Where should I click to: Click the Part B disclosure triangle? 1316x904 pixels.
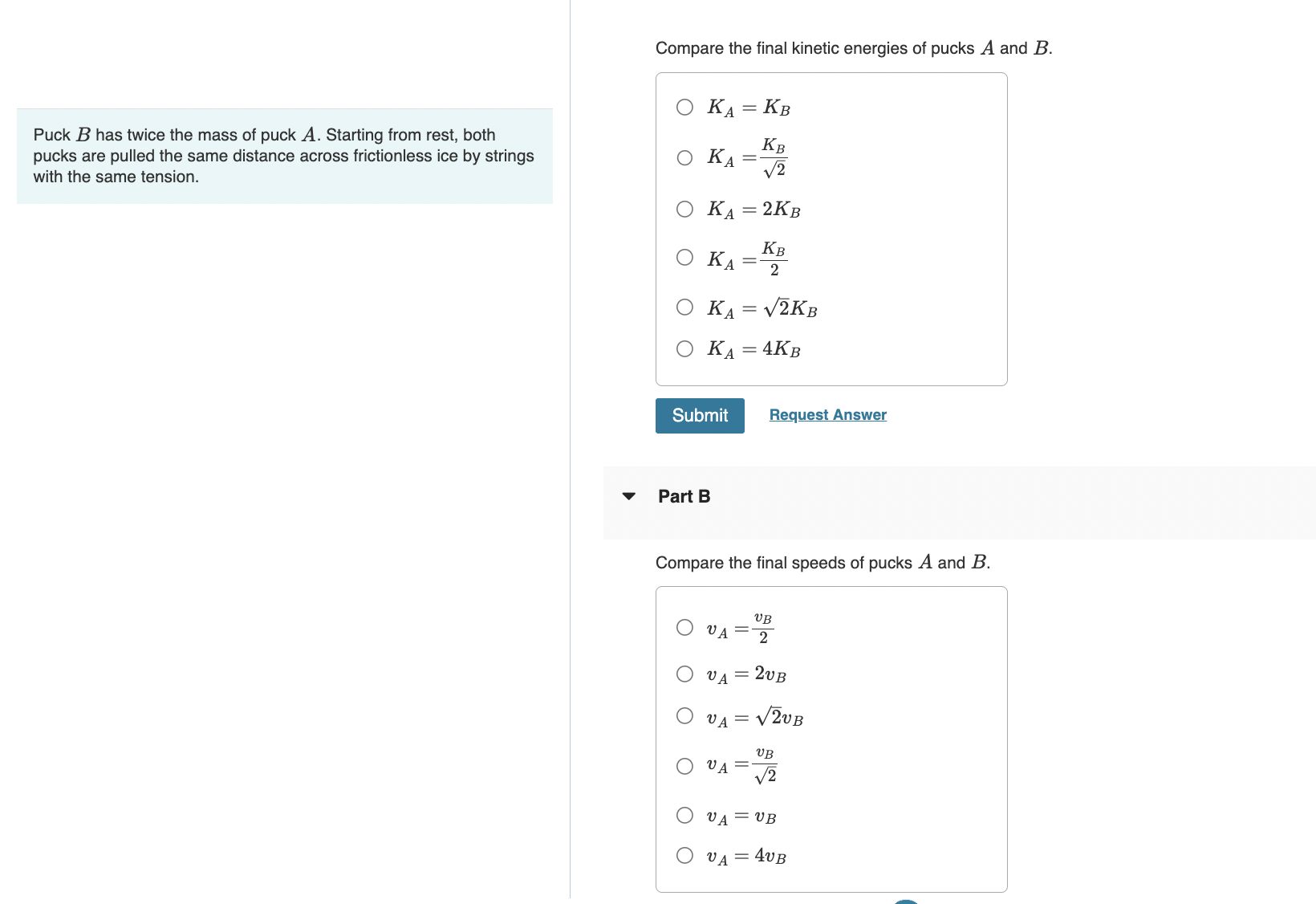(630, 496)
